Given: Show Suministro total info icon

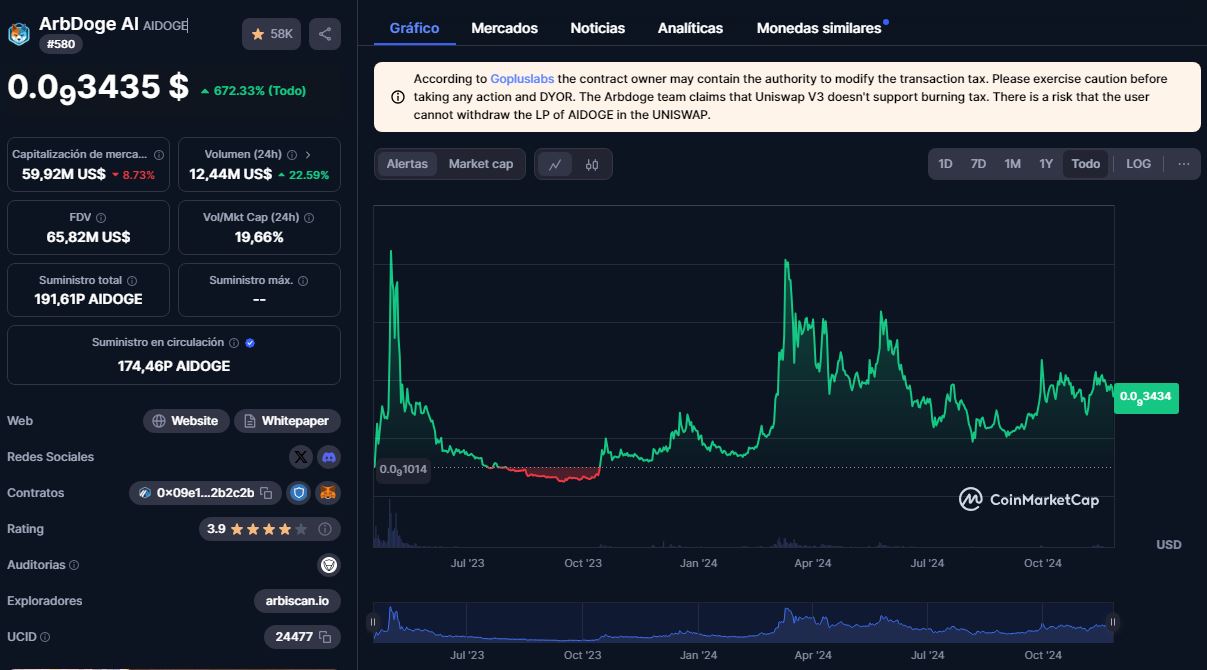Looking at the screenshot, I should pos(132,281).
